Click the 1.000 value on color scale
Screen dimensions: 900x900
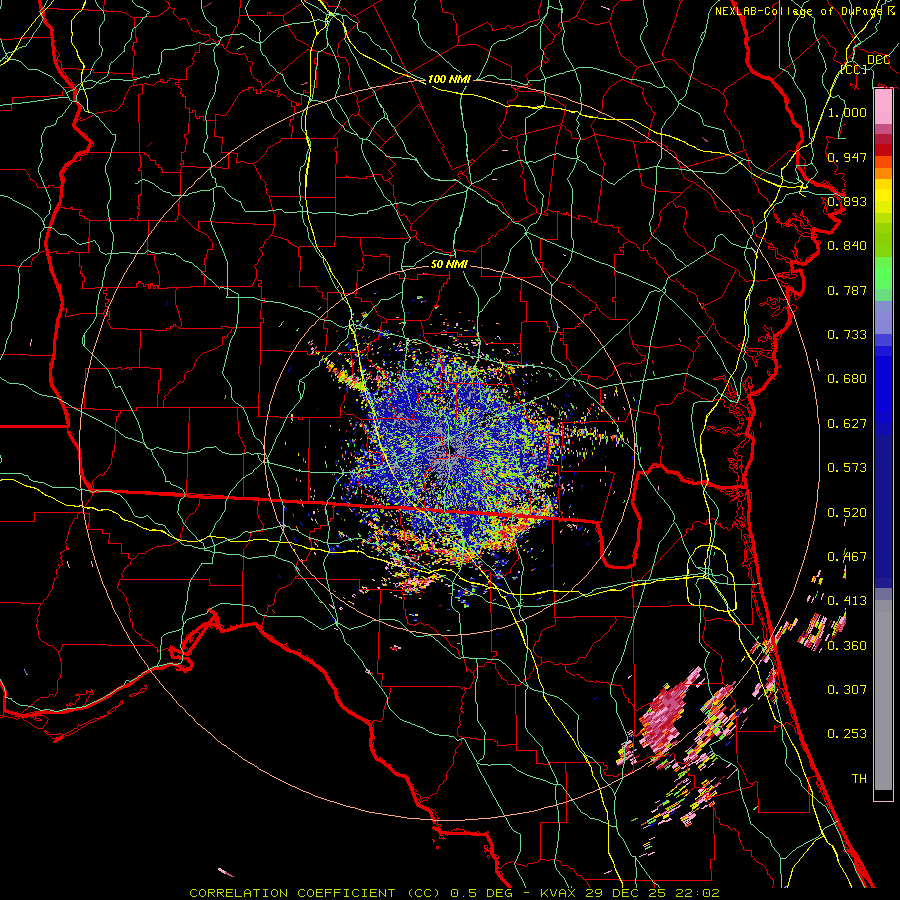pyautogui.click(x=847, y=112)
